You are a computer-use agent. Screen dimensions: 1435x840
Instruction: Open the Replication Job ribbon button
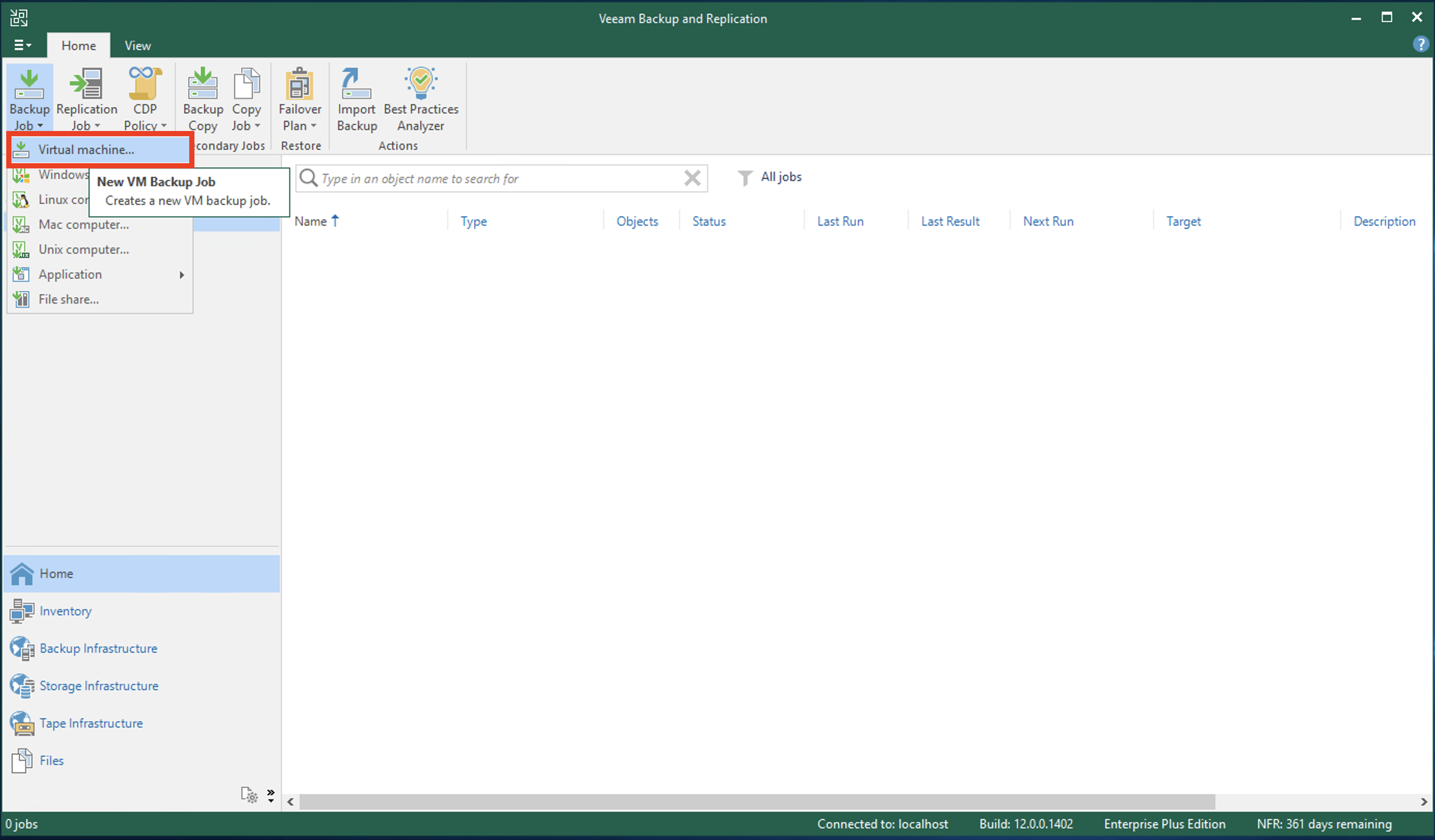click(86, 99)
